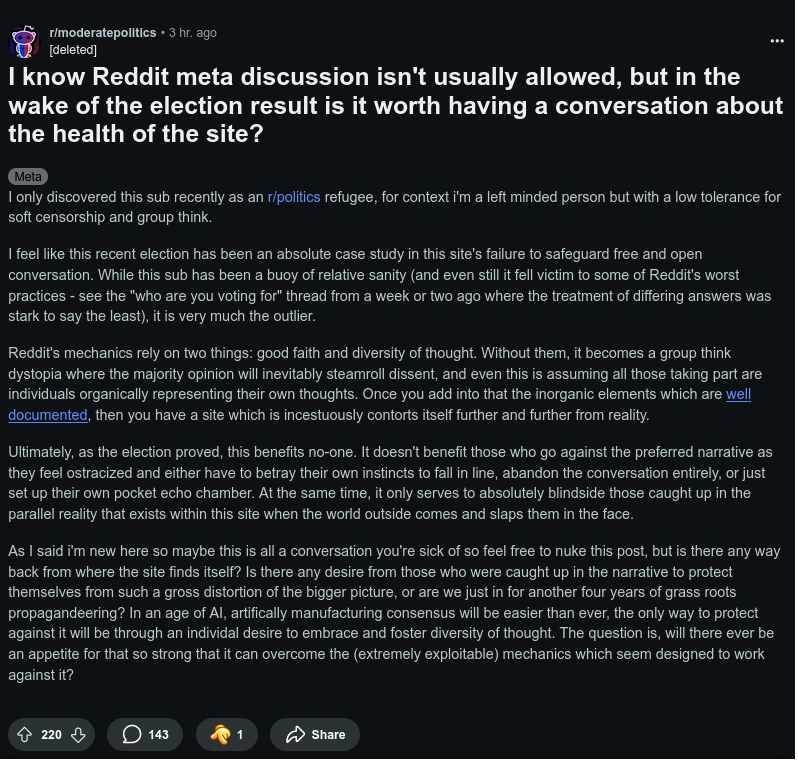Click the Meta flair tag
The height and width of the screenshot is (762, 798).
click(x=28, y=177)
